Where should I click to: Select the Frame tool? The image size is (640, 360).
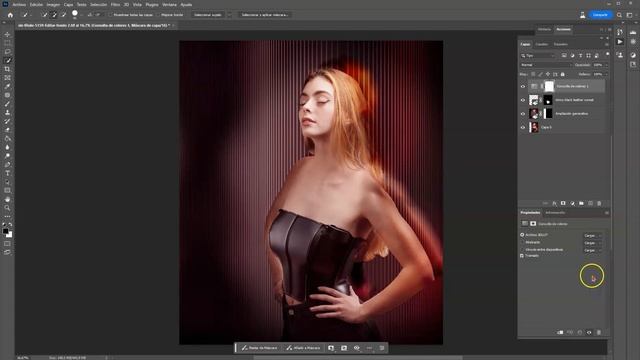(x=7, y=78)
